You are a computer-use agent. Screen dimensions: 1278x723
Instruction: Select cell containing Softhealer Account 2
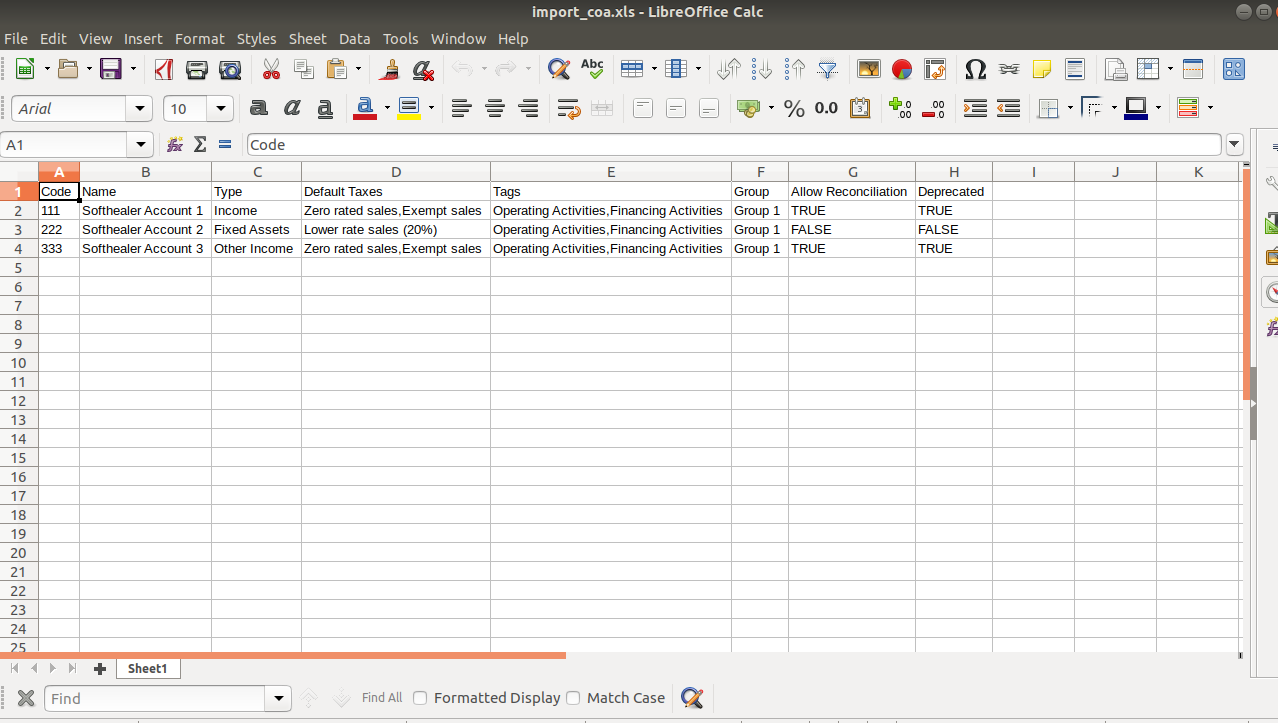coord(145,229)
